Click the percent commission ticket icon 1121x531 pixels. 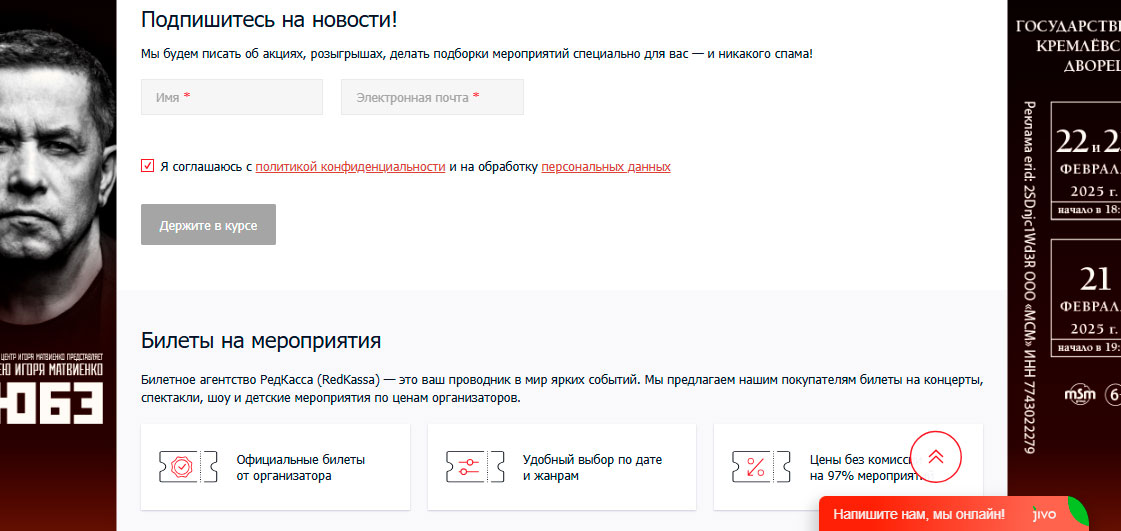point(761,467)
